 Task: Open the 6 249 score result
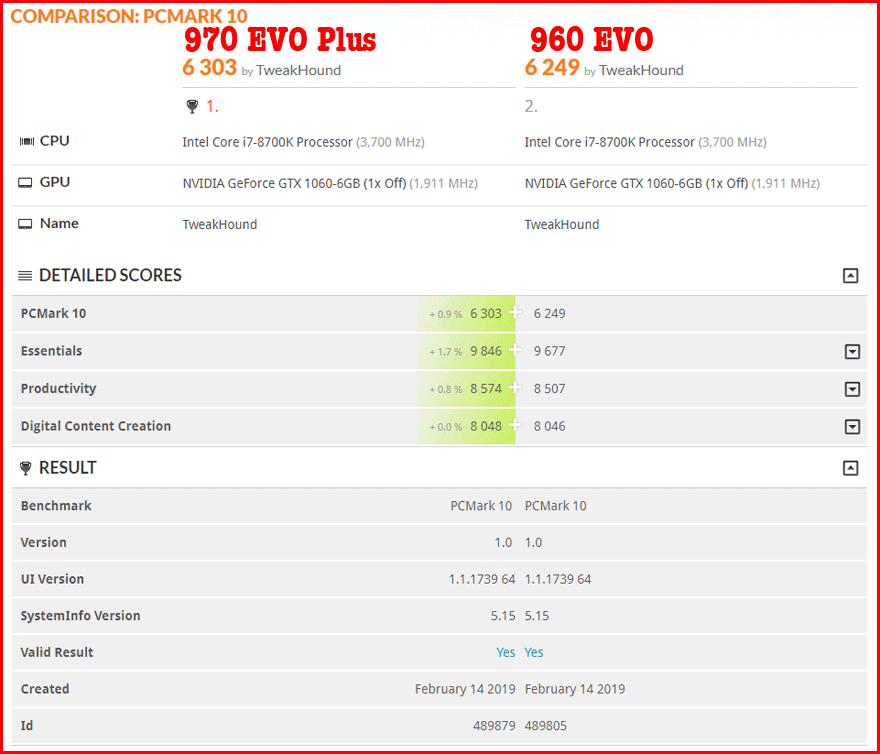(552, 68)
